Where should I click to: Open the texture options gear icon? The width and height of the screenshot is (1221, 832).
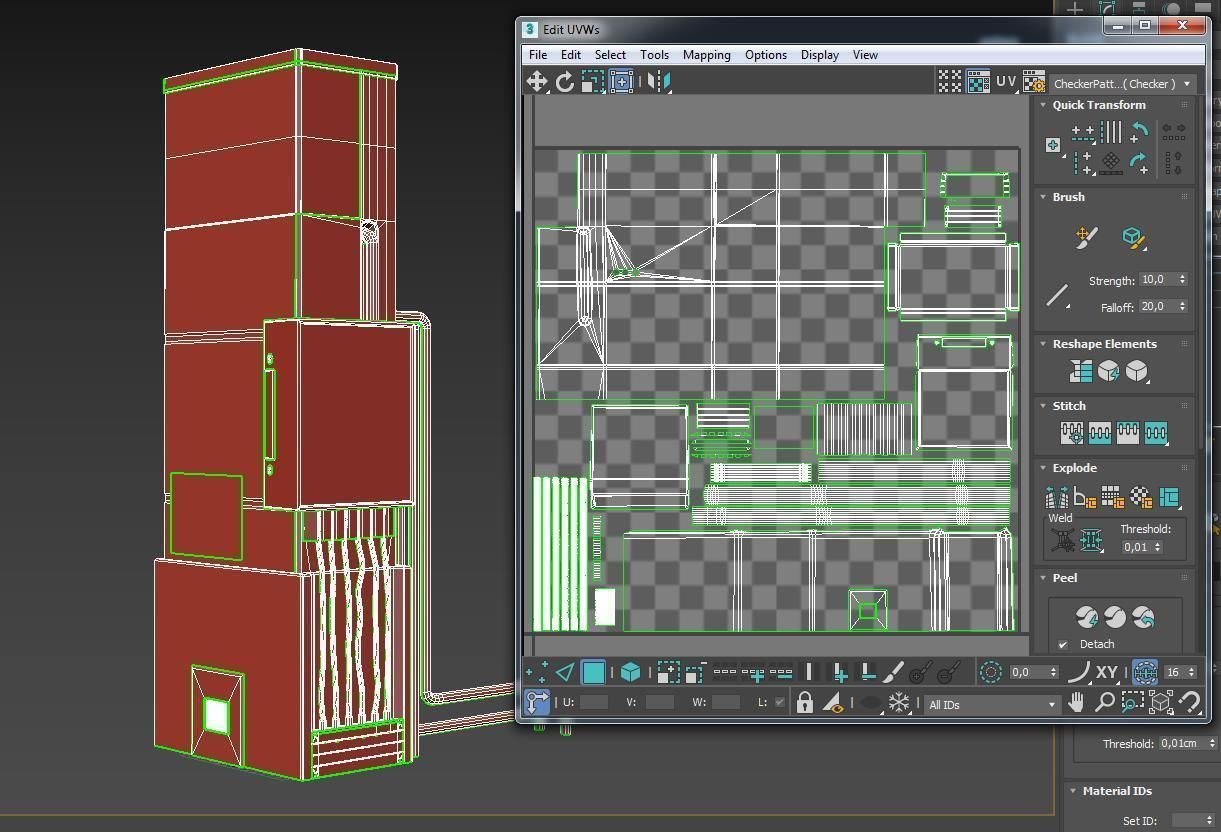point(1034,84)
